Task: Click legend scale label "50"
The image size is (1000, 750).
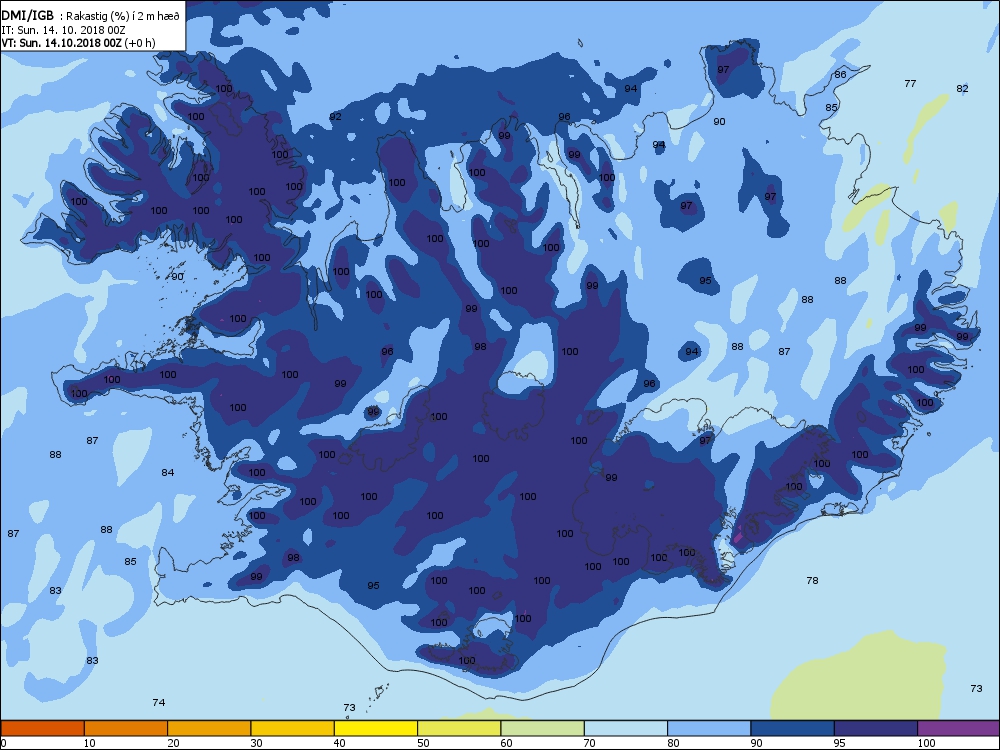Action: click(x=423, y=743)
